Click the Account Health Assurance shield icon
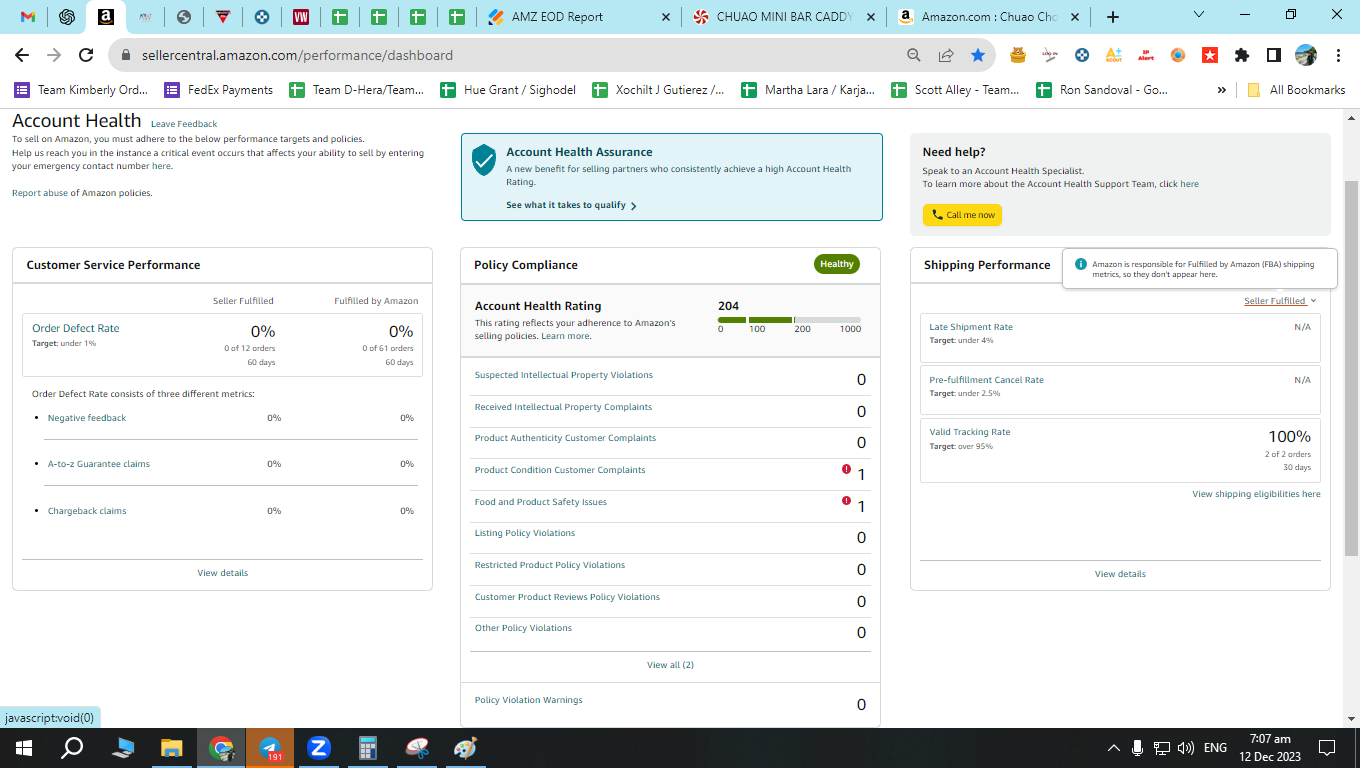This screenshot has width=1360, height=768. pos(484,159)
